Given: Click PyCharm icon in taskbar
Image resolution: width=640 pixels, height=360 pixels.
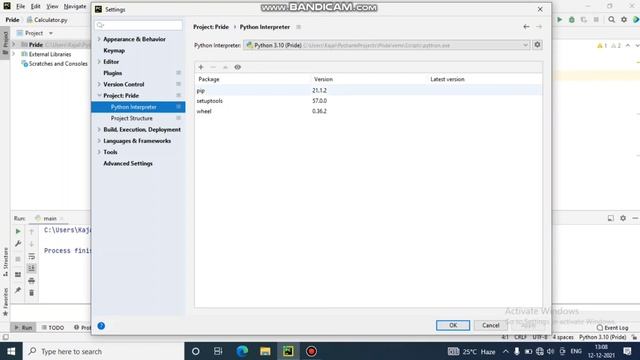Looking at the screenshot, I should 288,351.
